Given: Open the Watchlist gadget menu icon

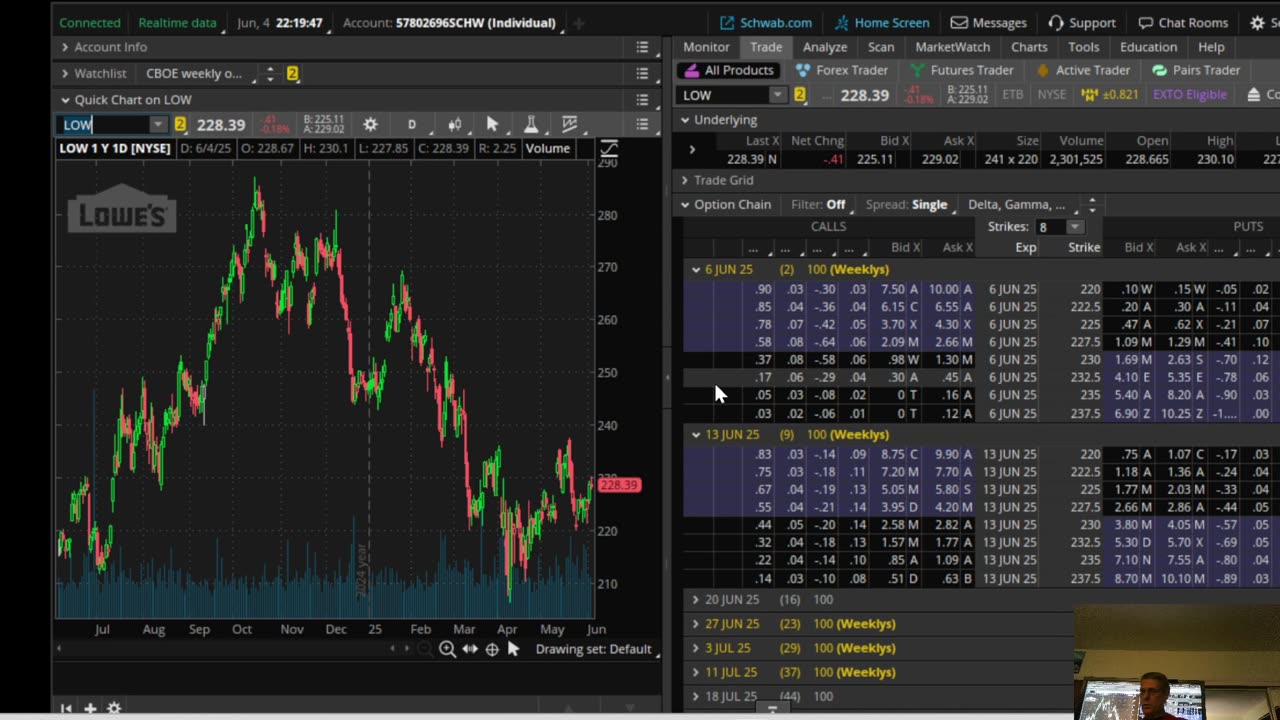Looking at the screenshot, I should (x=642, y=73).
